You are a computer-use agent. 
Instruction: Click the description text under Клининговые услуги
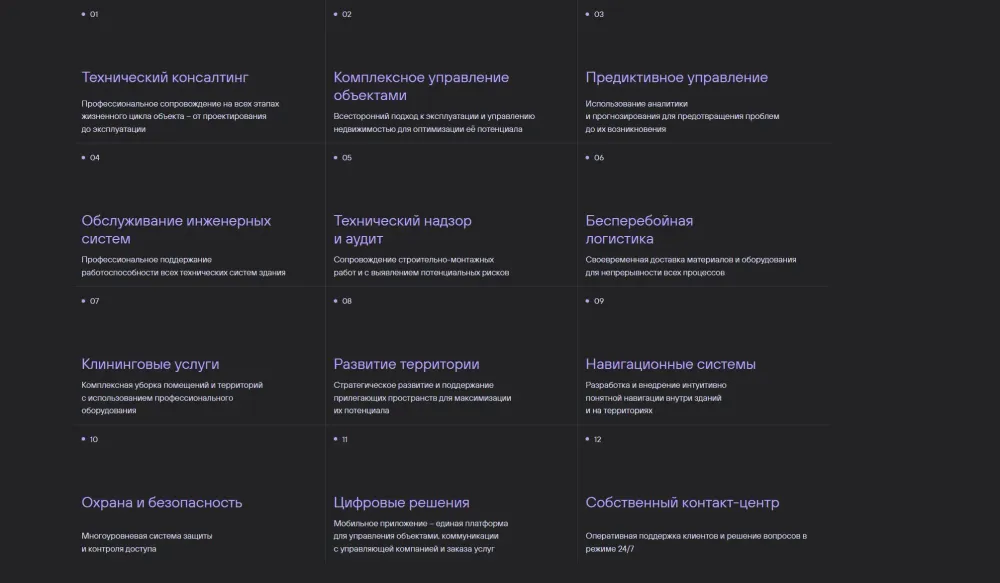pyautogui.click(x=171, y=397)
